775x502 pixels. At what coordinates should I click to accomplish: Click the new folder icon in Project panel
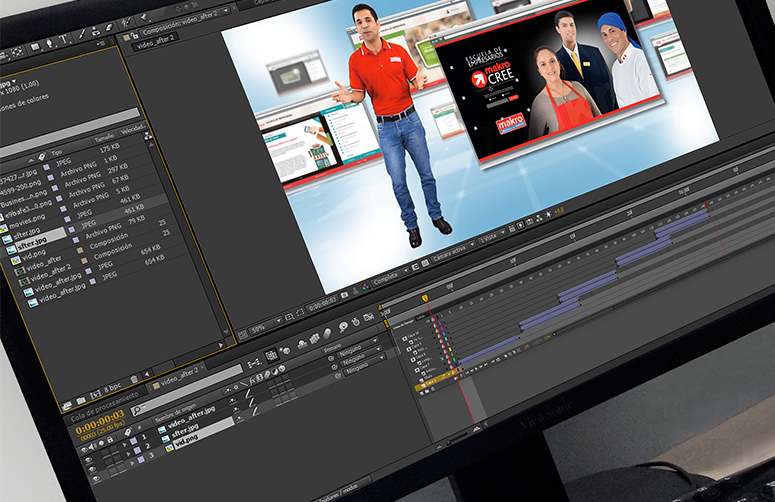[x=81, y=401]
